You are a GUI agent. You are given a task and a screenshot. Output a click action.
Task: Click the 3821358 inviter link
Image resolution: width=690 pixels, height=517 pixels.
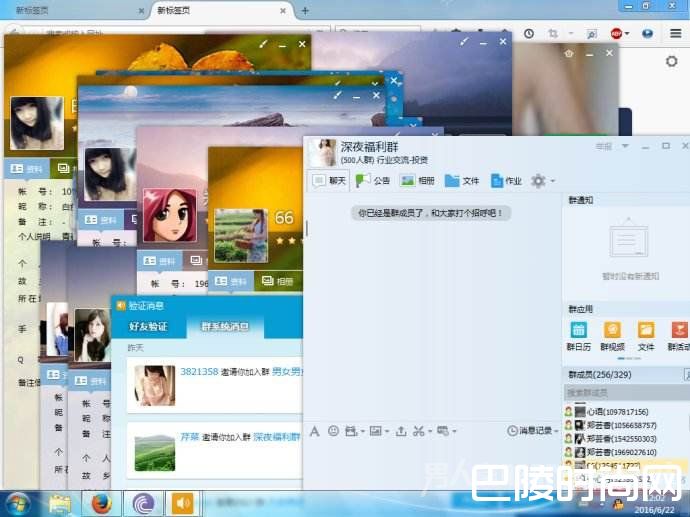tap(199, 371)
